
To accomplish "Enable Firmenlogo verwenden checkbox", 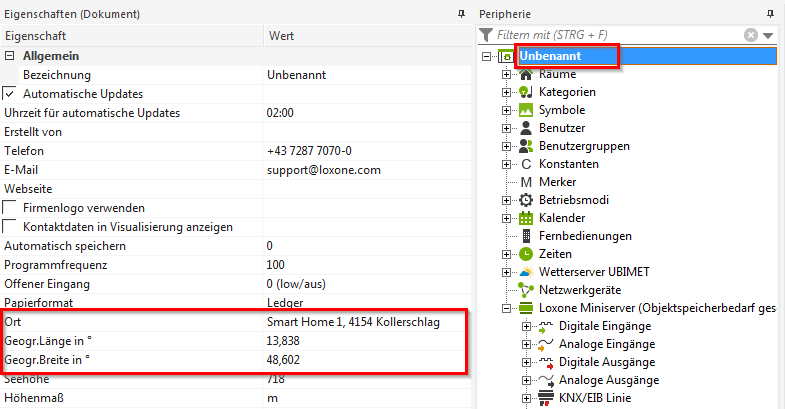I will point(10,207).
